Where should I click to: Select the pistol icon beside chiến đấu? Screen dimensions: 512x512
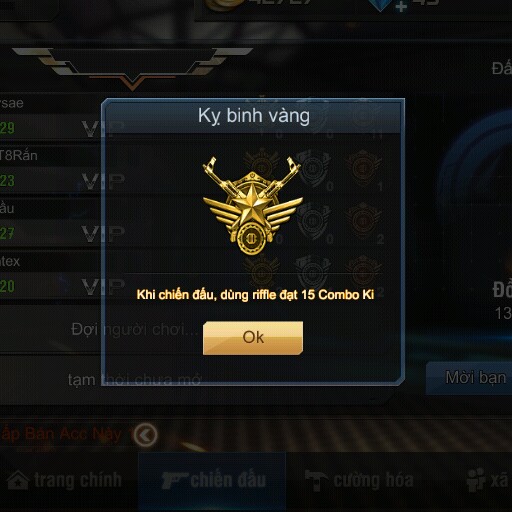174,480
